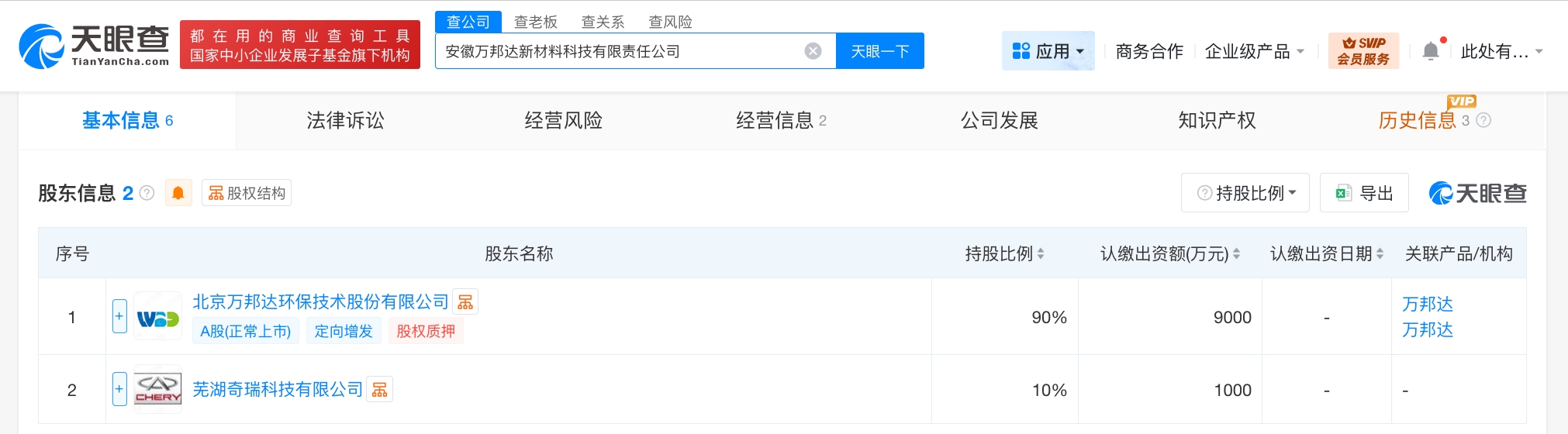This screenshot has height=434, width=1568.
Task: Click the TianYanCha logo in header
Action: click(x=93, y=45)
